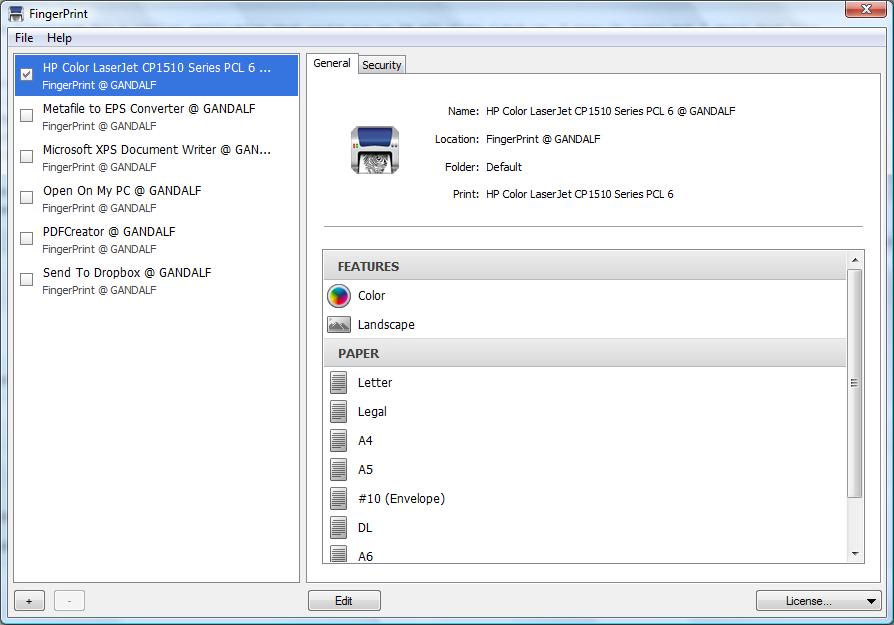Click the Landscape feature icon
The image size is (894, 625).
coord(339,325)
